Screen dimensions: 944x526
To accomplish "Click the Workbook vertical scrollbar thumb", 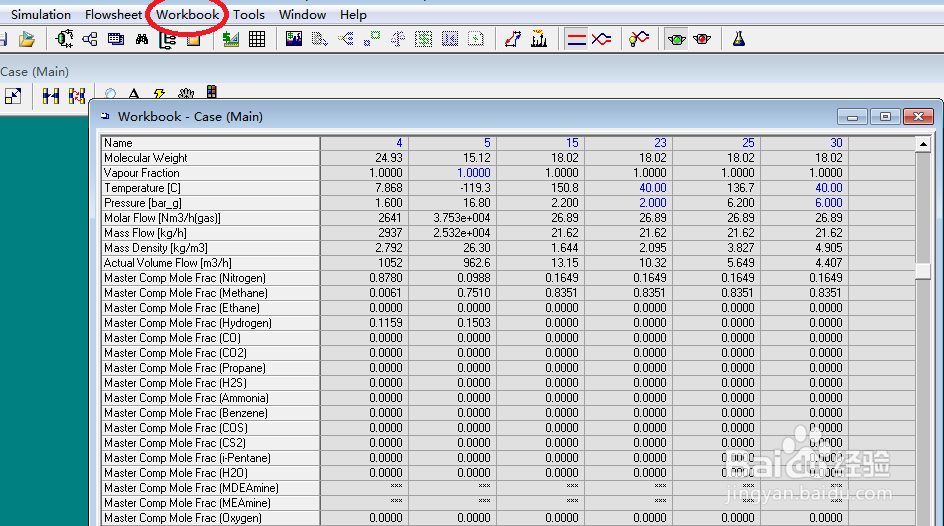I will 923,271.
